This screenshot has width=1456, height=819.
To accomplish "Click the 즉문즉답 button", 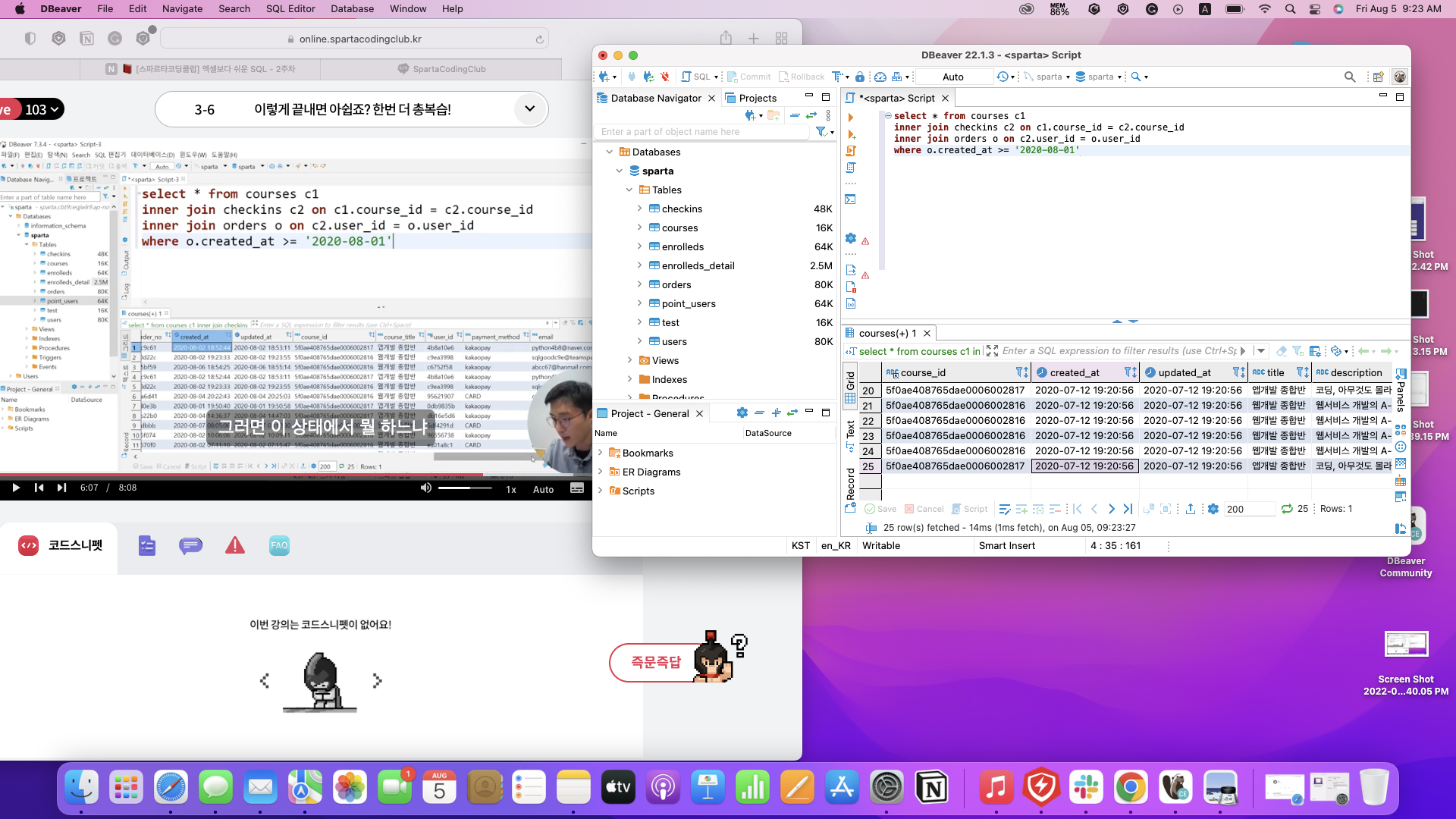I will (656, 662).
